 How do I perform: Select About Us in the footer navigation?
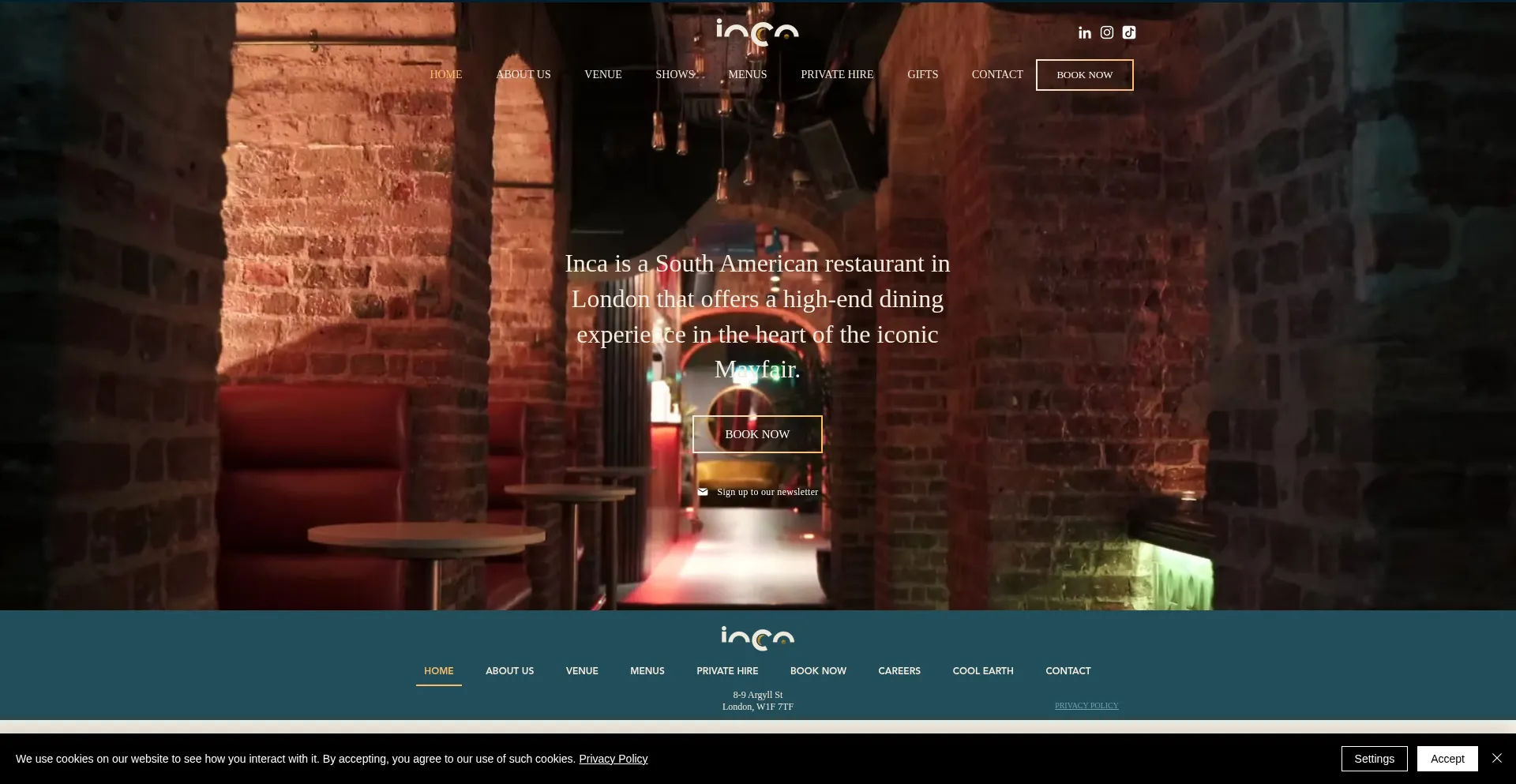point(509,671)
